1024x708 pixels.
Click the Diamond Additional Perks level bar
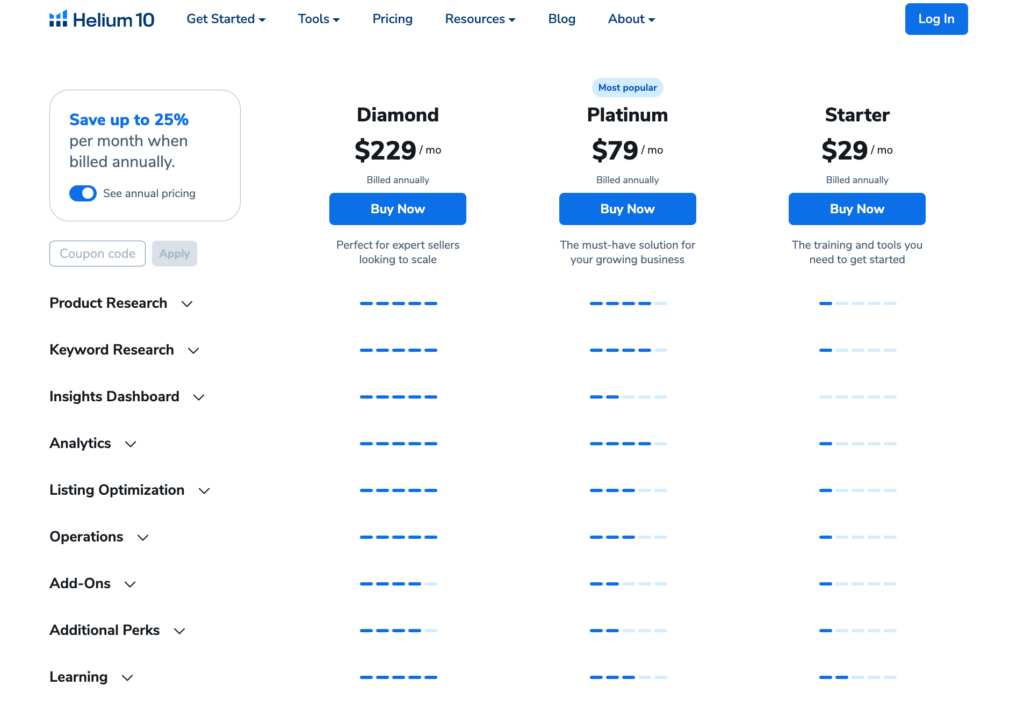398,630
